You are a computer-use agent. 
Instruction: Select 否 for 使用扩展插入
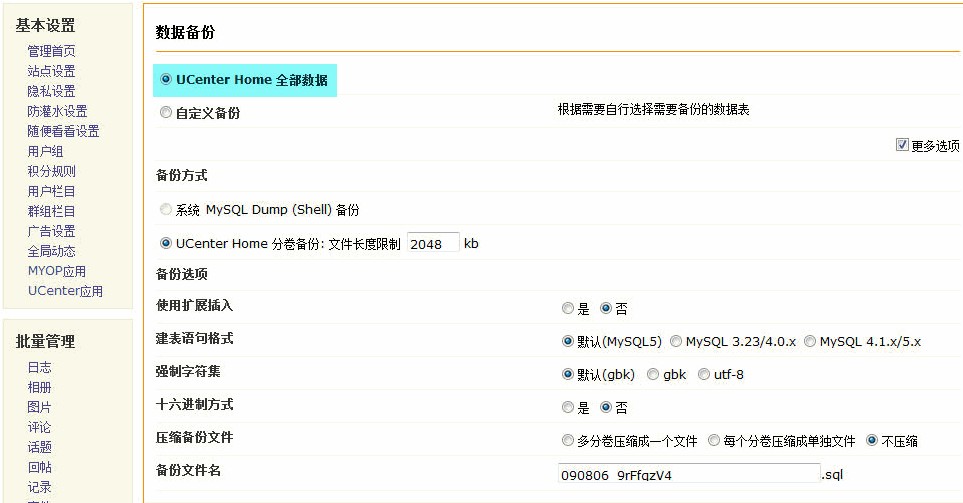(x=606, y=308)
